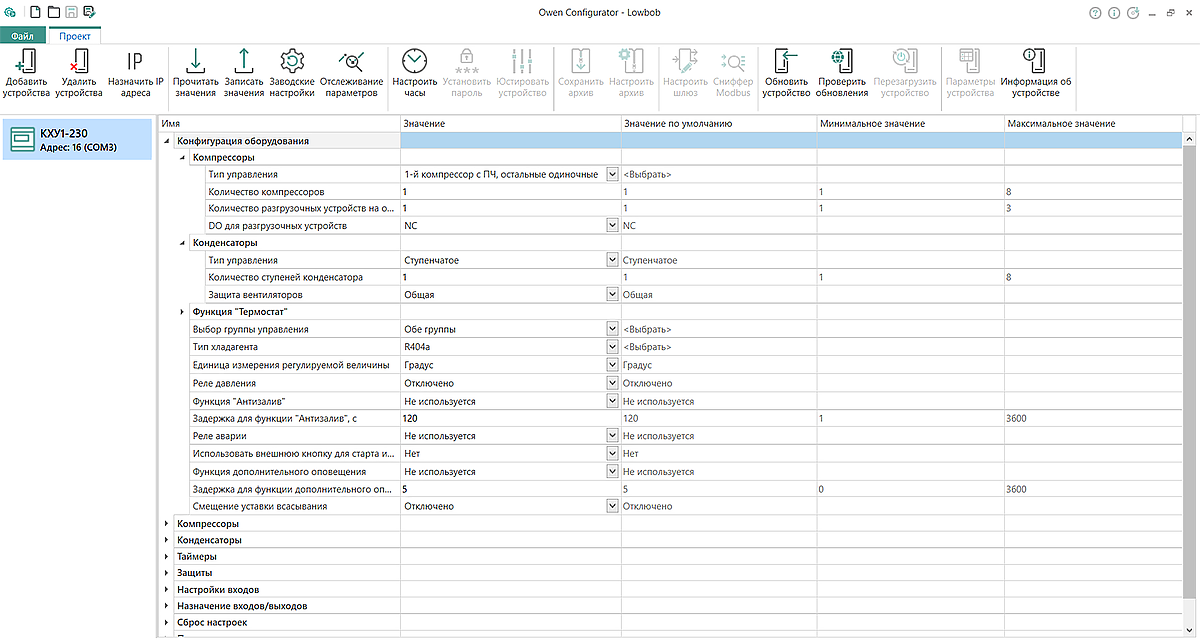Open DO для разгрузочных устройств dropdown
Viewport: 1200px width, 640px height.
coord(612,226)
